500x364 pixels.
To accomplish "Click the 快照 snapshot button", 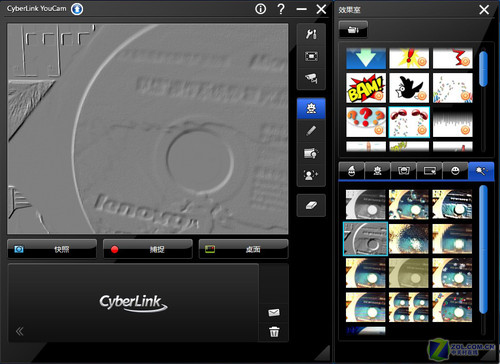I will (52, 249).
